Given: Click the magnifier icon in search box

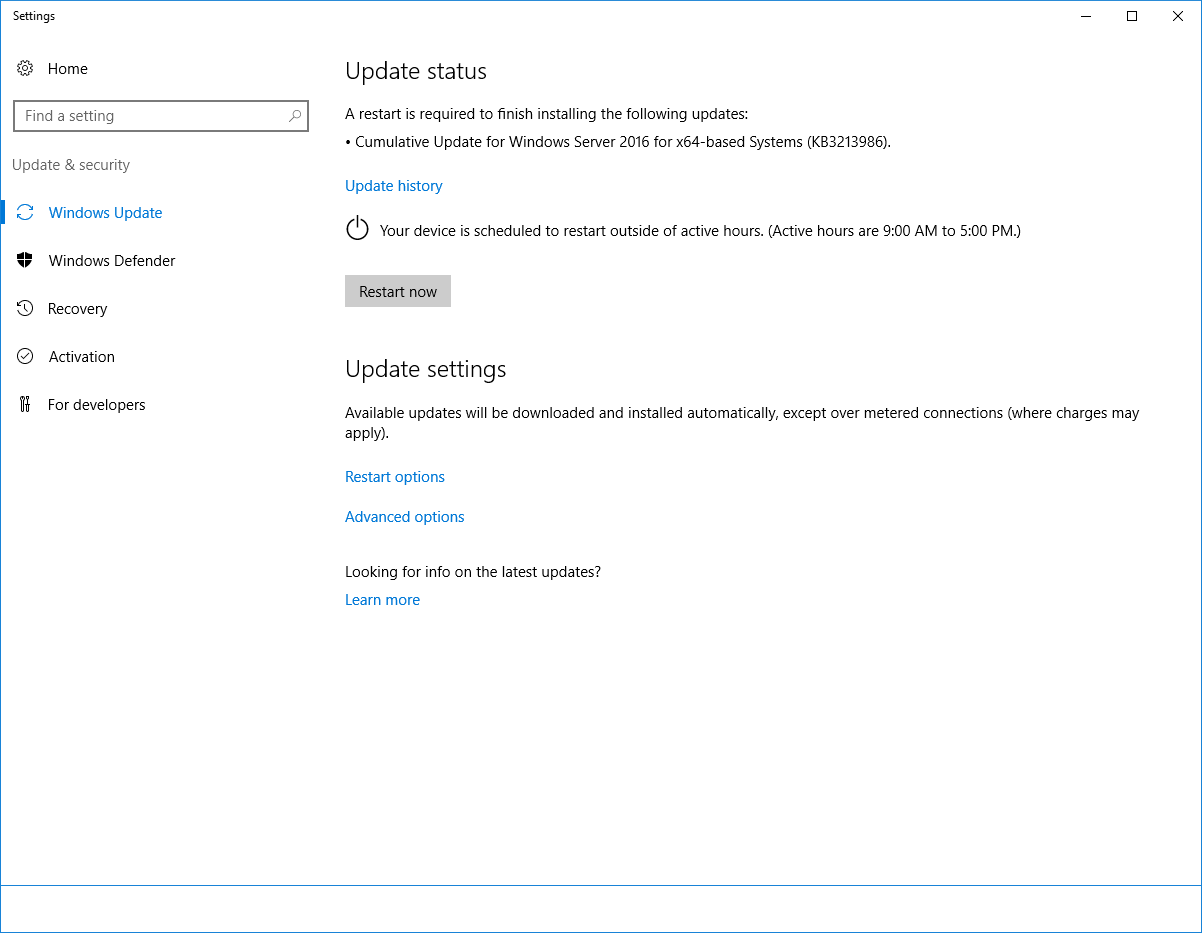Looking at the screenshot, I should tap(294, 116).
